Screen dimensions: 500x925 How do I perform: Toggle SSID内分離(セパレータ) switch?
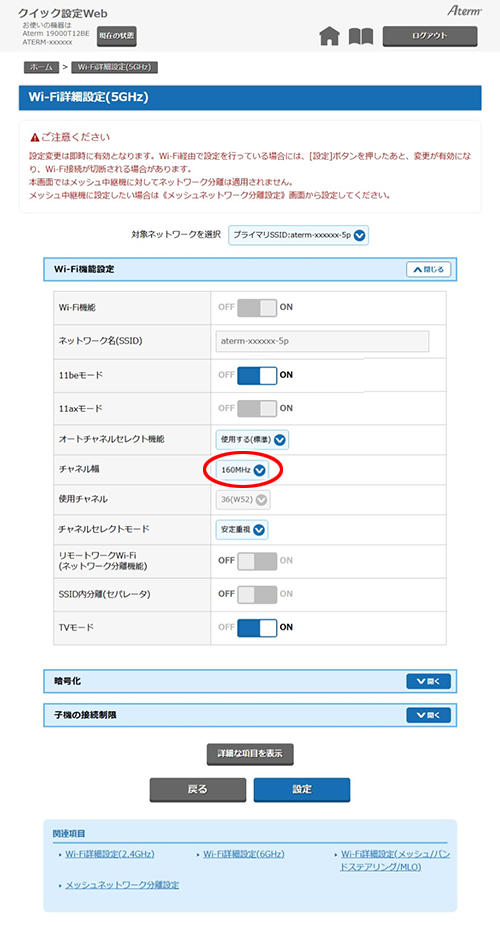[257, 594]
